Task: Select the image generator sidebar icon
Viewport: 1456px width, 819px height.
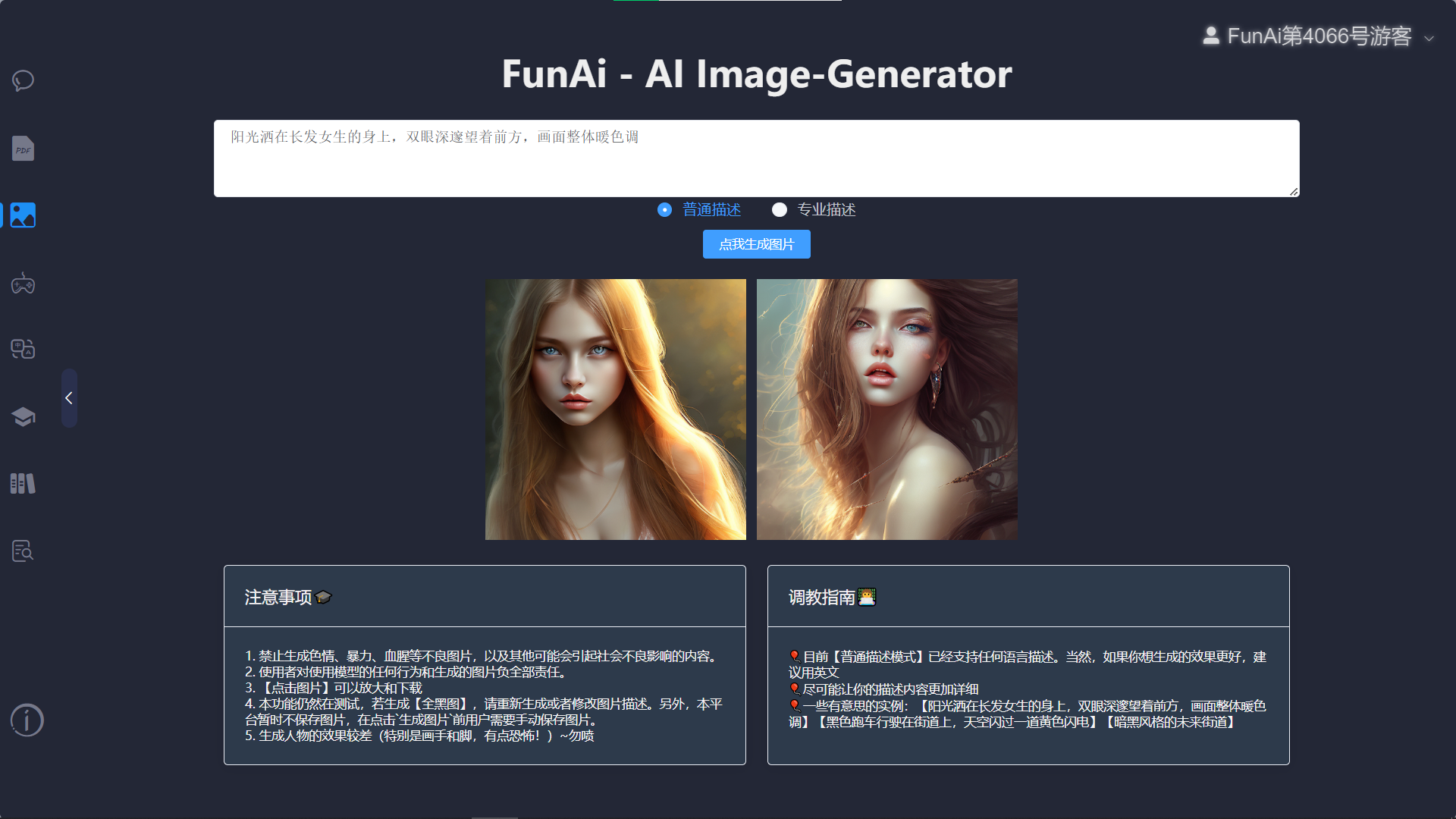Action: click(x=23, y=215)
